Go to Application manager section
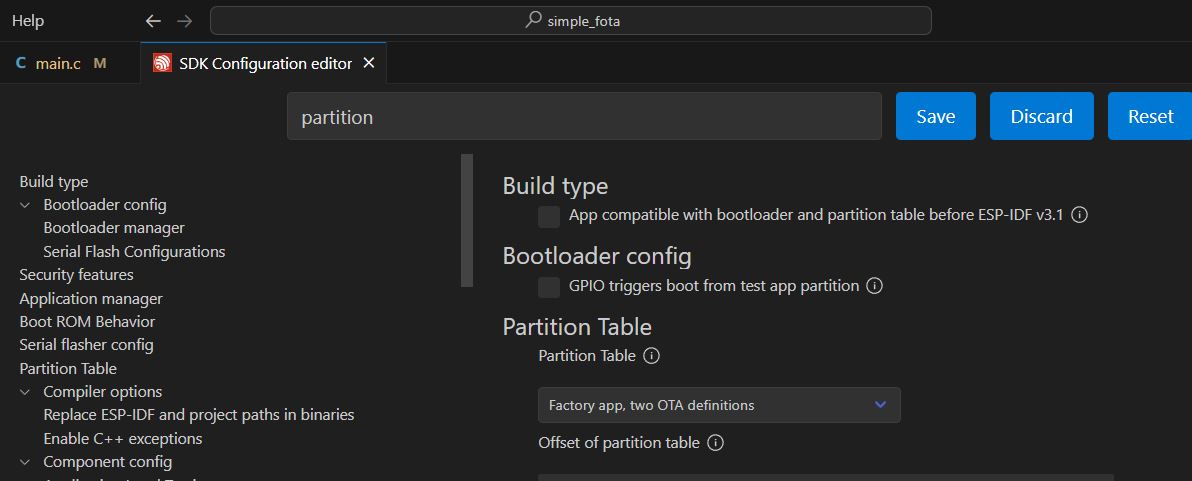 (x=90, y=299)
